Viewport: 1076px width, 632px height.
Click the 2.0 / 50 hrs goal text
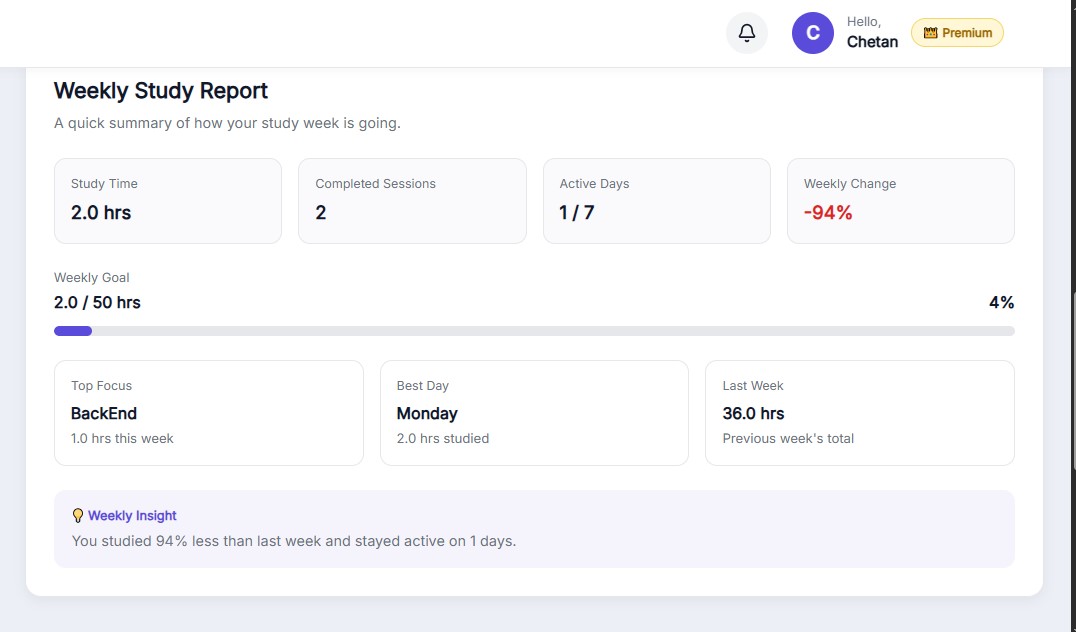click(x=97, y=303)
